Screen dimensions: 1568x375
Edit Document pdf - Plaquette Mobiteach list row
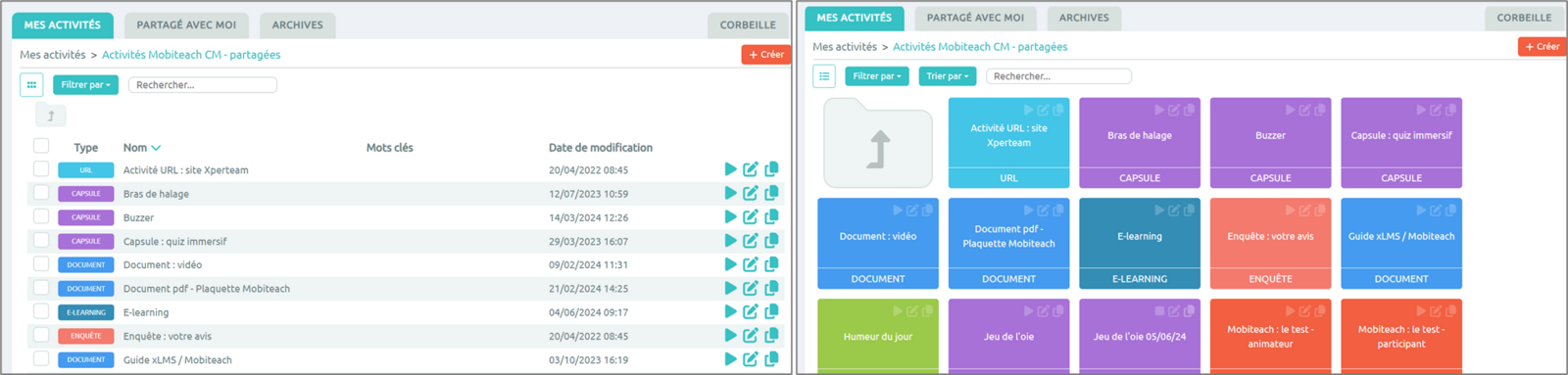click(751, 288)
